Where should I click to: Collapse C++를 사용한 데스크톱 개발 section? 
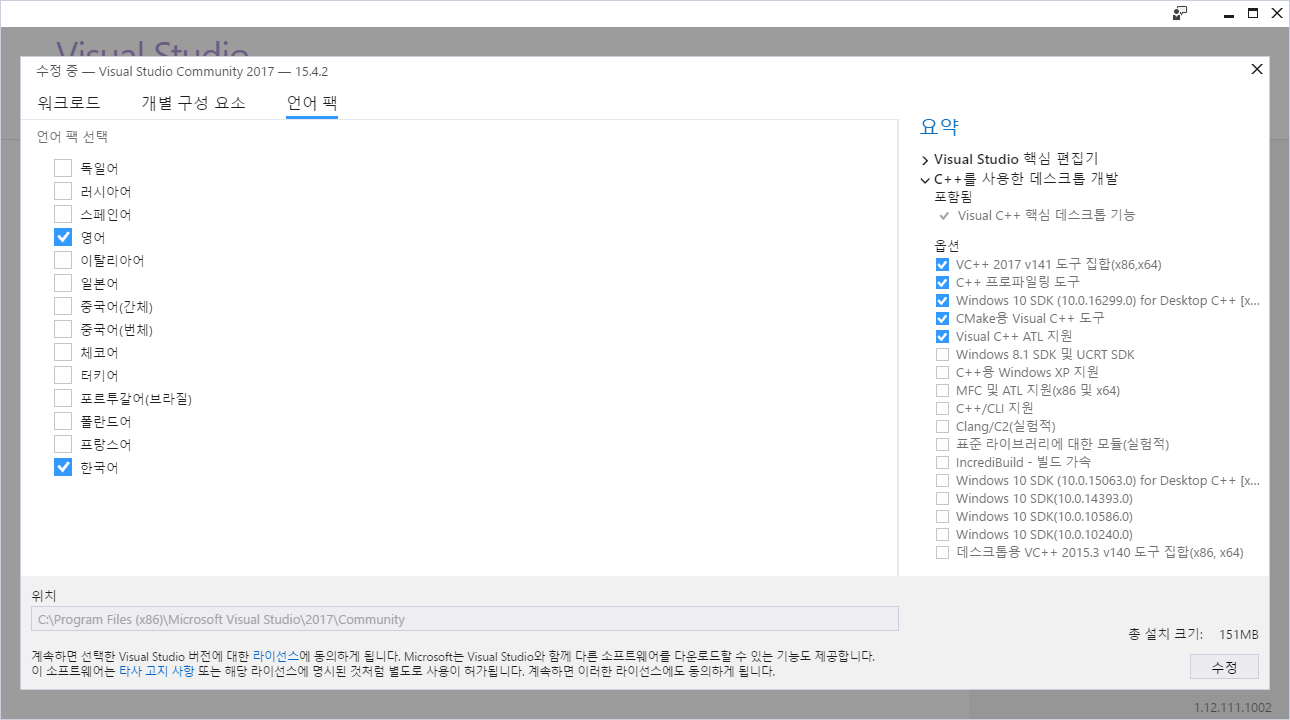(x=925, y=180)
